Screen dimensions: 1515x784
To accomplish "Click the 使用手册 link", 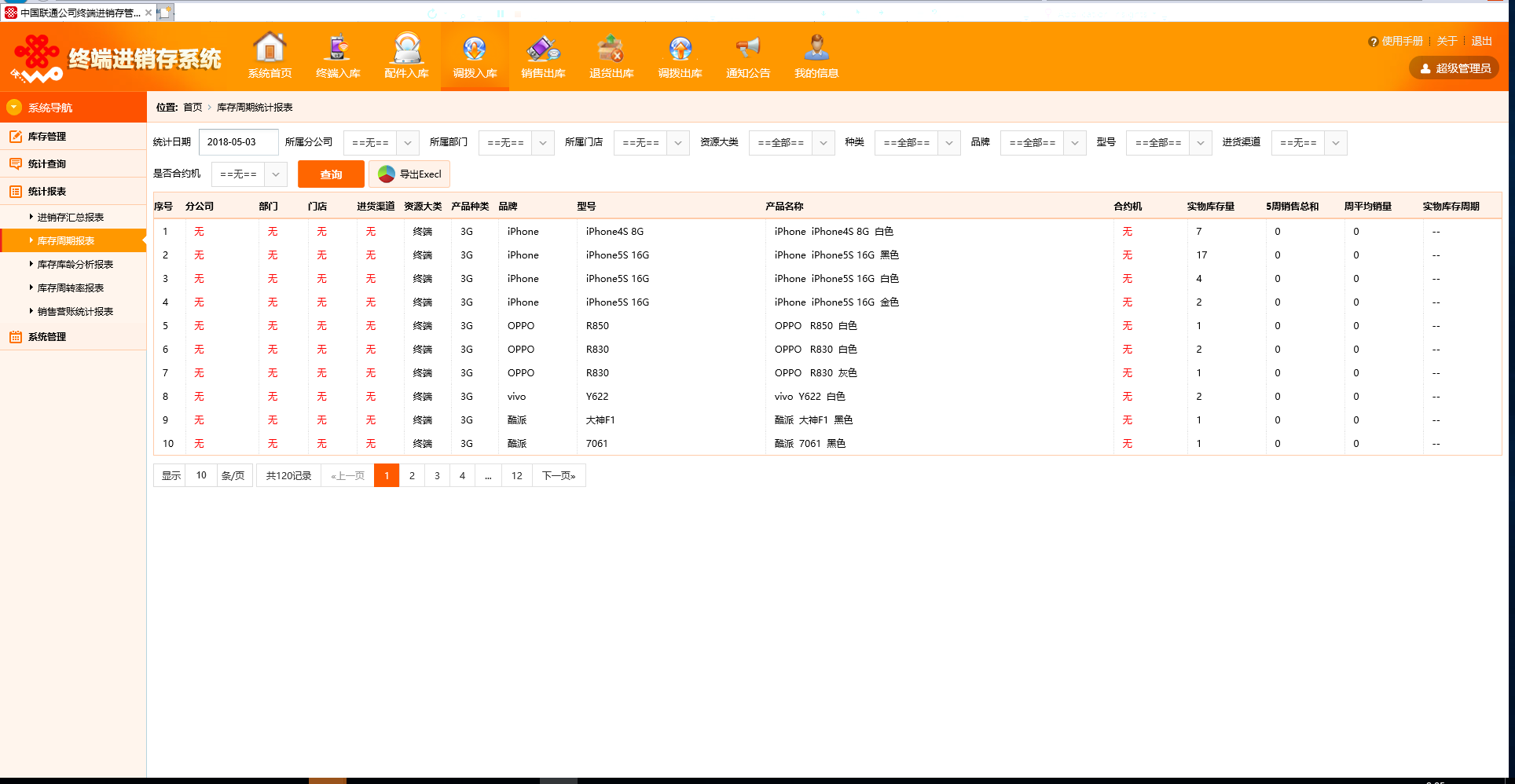I will pyautogui.click(x=1402, y=41).
